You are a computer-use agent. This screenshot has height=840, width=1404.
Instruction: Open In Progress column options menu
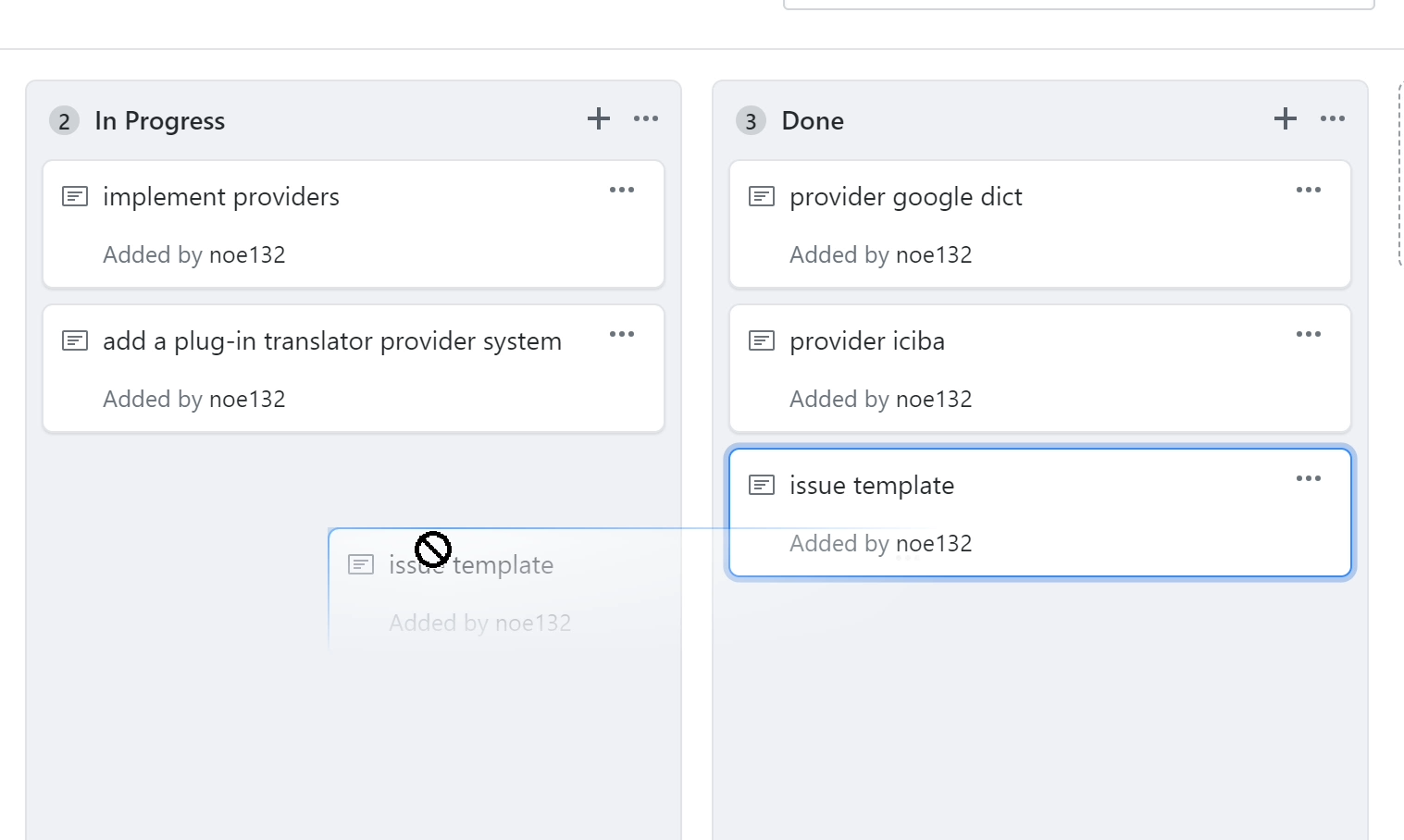coord(646,118)
